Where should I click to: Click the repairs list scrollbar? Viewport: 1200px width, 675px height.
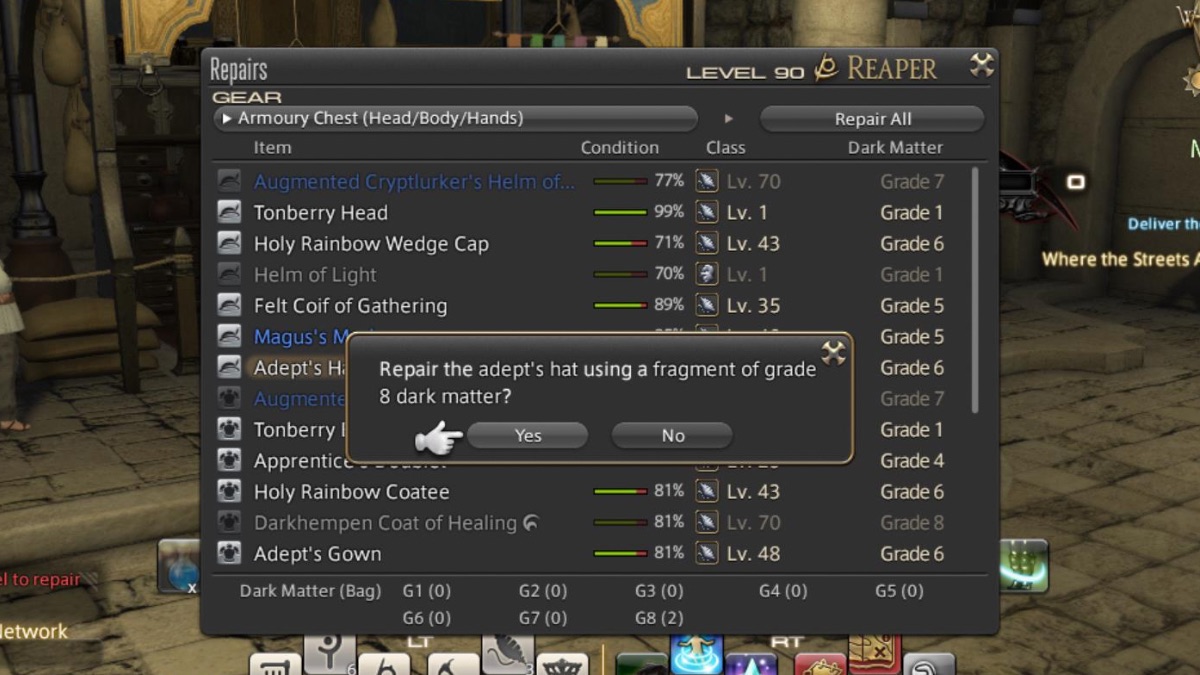pos(975,290)
